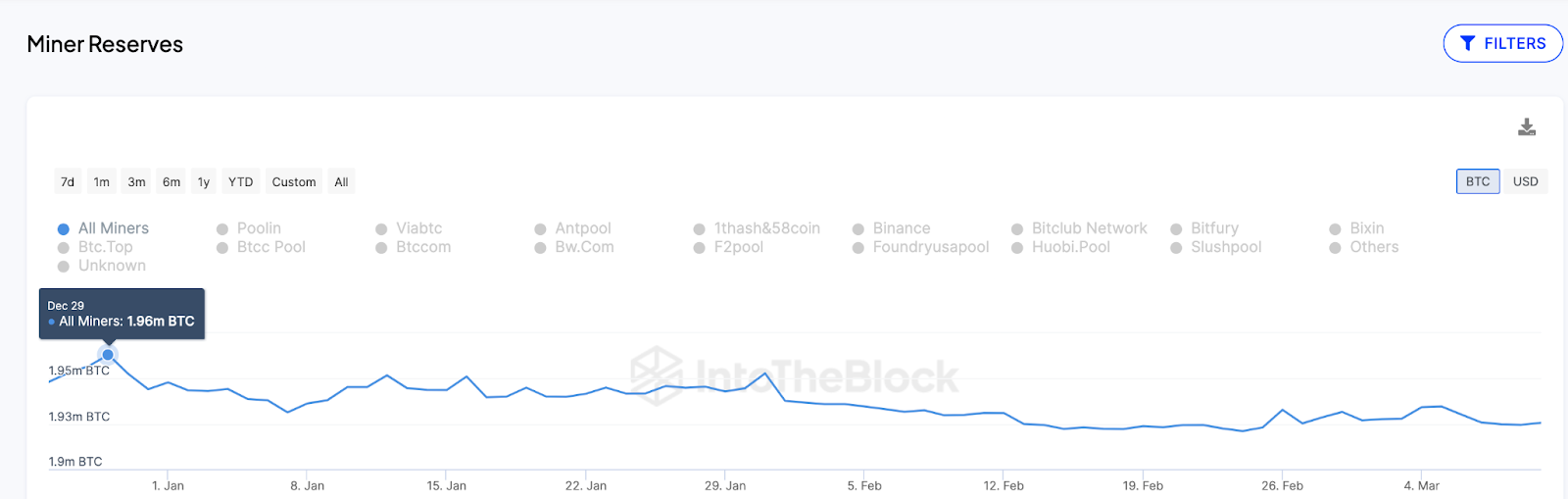Show All time range data
The height and width of the screenshot is (499, 1568).
tap(341, 181)
